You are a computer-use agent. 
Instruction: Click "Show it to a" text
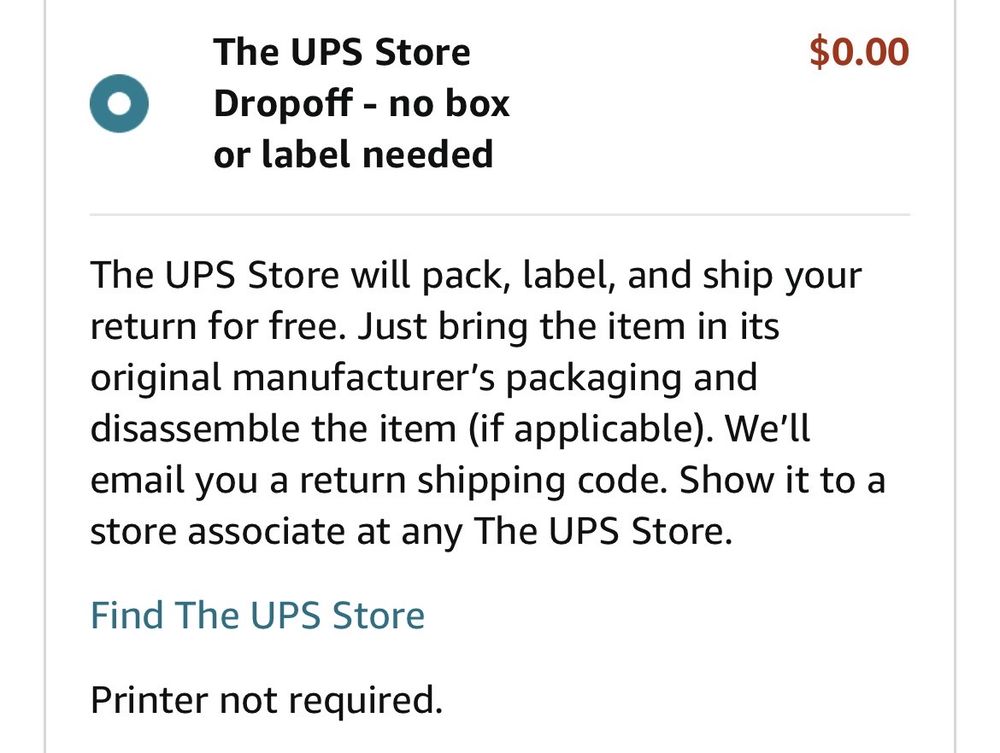point(783,481)
